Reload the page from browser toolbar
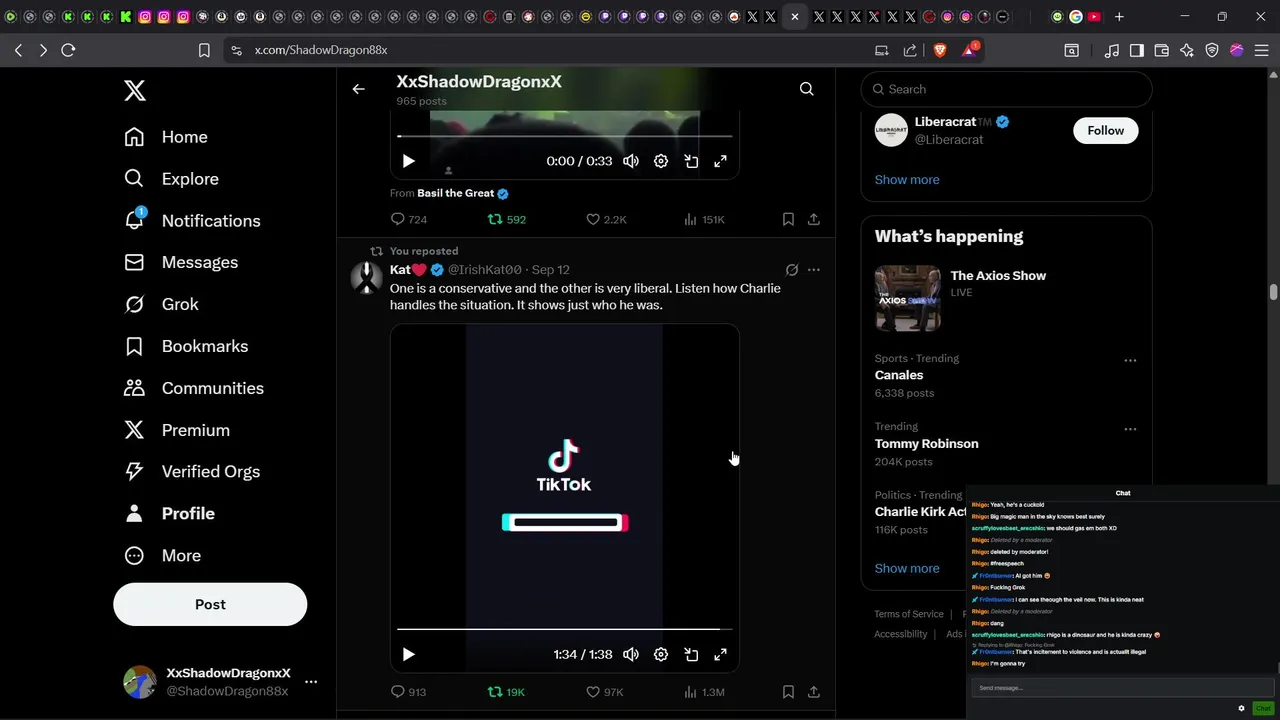Image resolution: width=1280 pixels, height=720 pixels. (x=68, y=50)
